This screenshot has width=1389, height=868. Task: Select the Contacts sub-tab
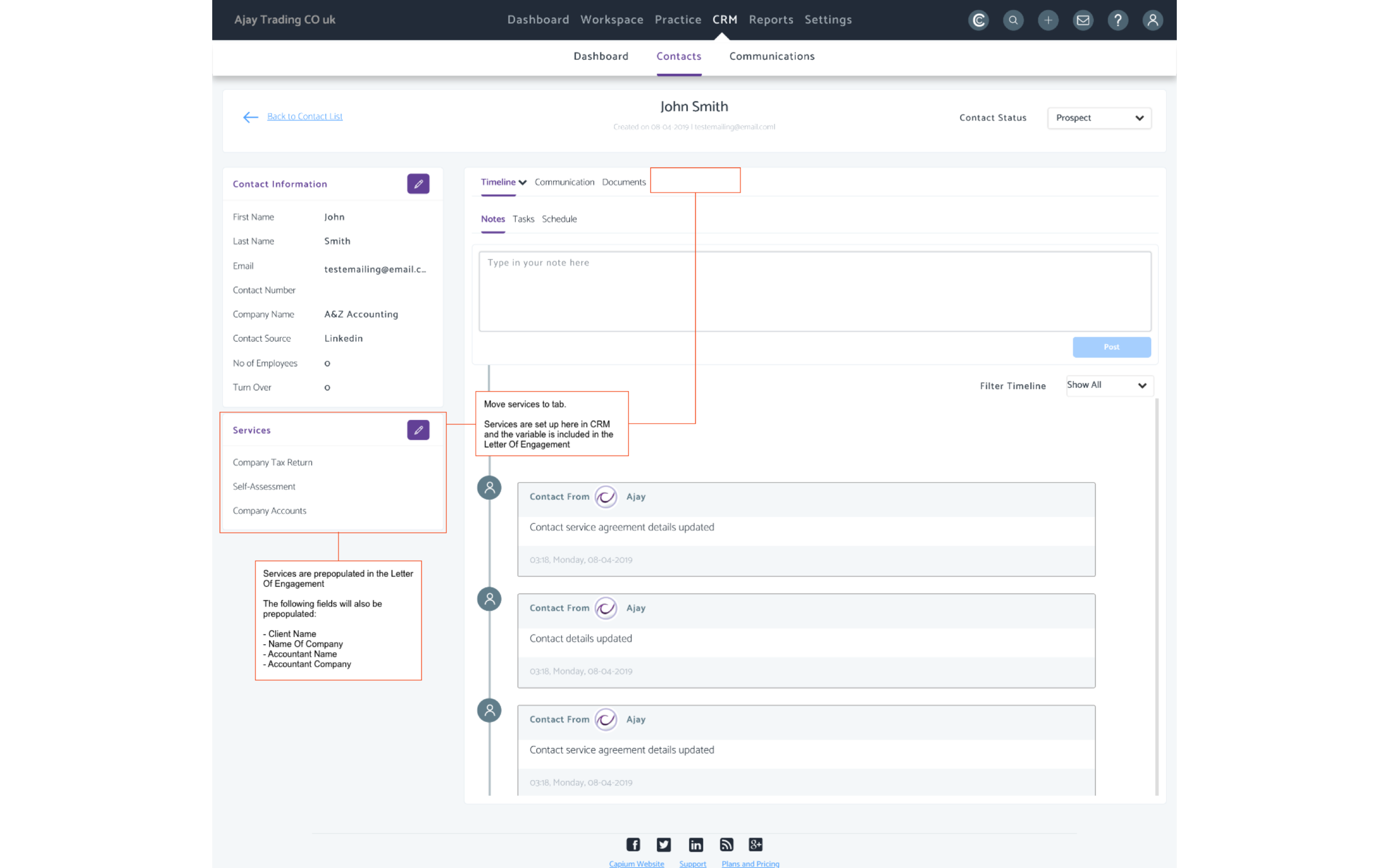[679, 56]
